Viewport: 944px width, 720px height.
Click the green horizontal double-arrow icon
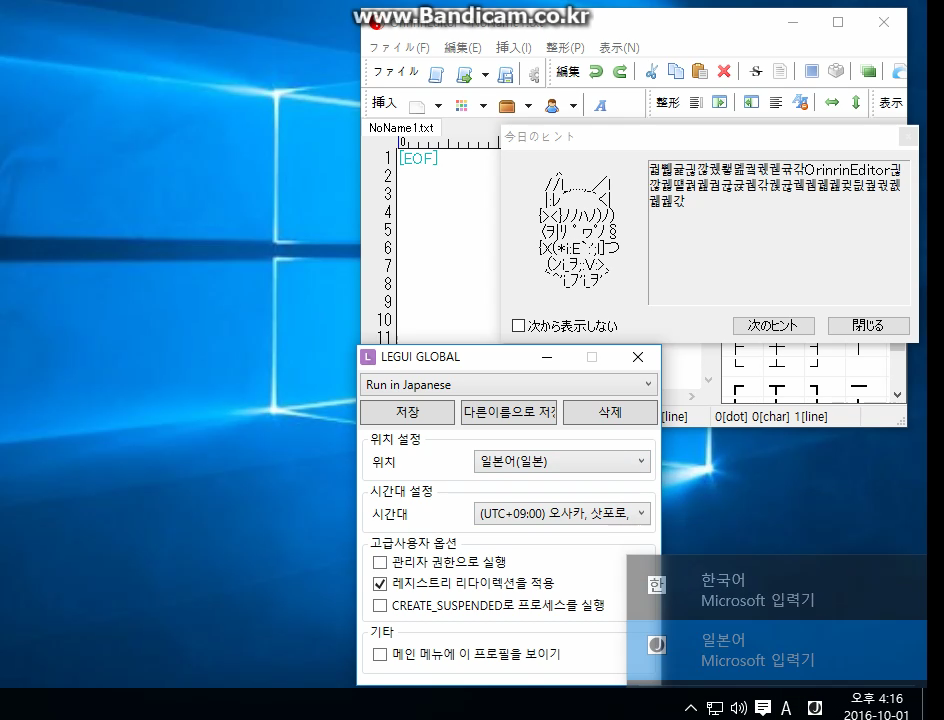tap(832, 103)
